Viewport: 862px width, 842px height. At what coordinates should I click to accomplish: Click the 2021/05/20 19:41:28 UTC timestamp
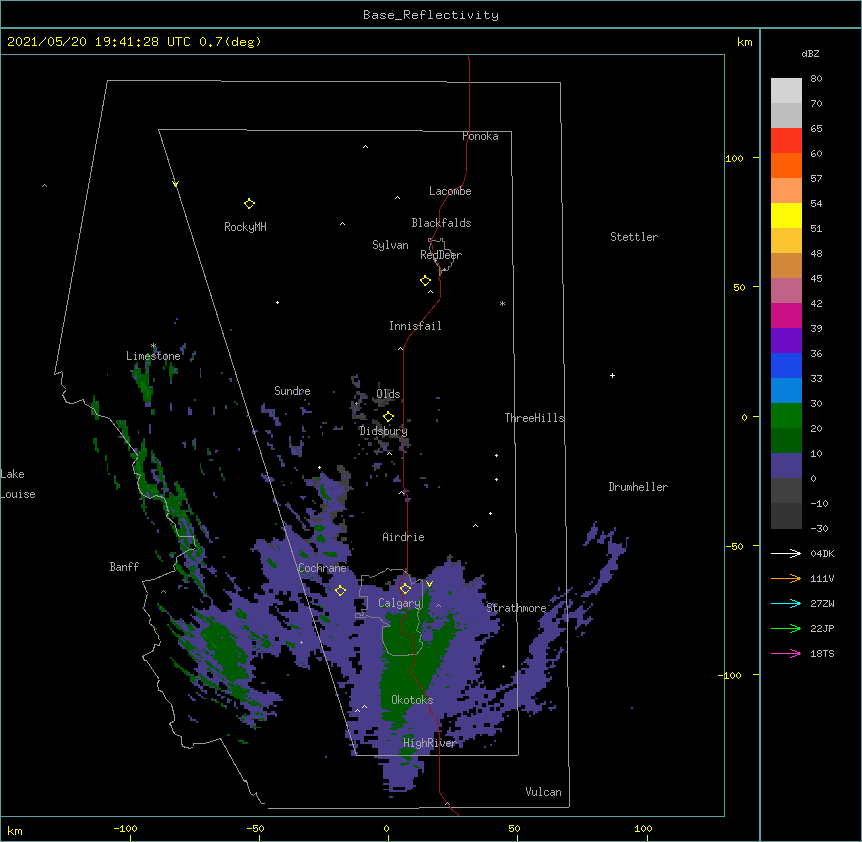click(x=99, y=42)
